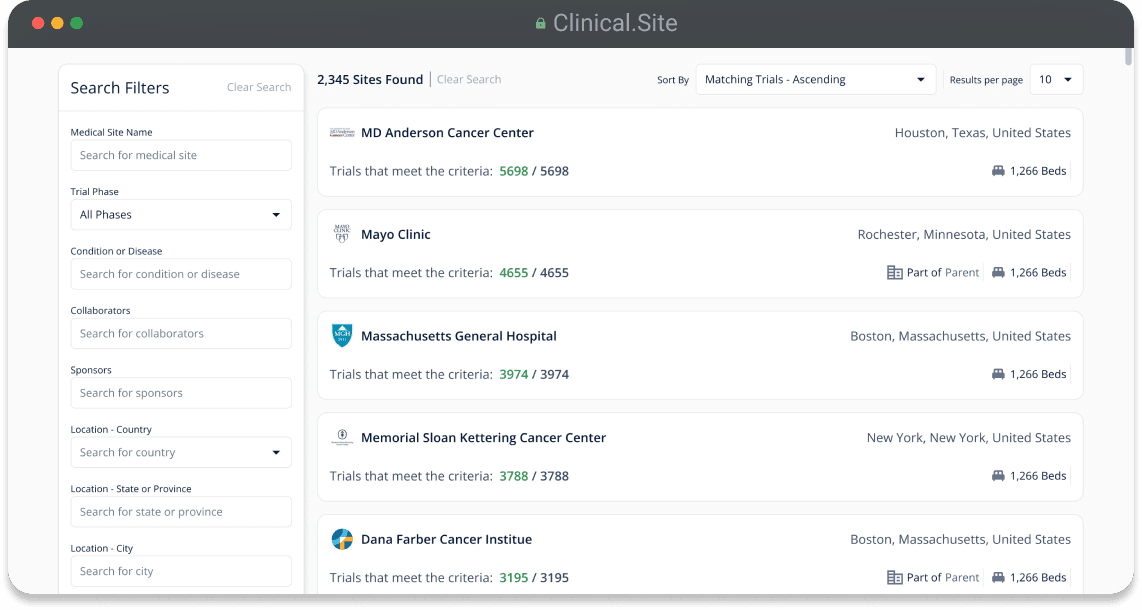Image resolution: width=1142 pixels, height=610 pixels.
Task: Click the bed icon in Massachusetts General row
Action: [x=998, y=374]
